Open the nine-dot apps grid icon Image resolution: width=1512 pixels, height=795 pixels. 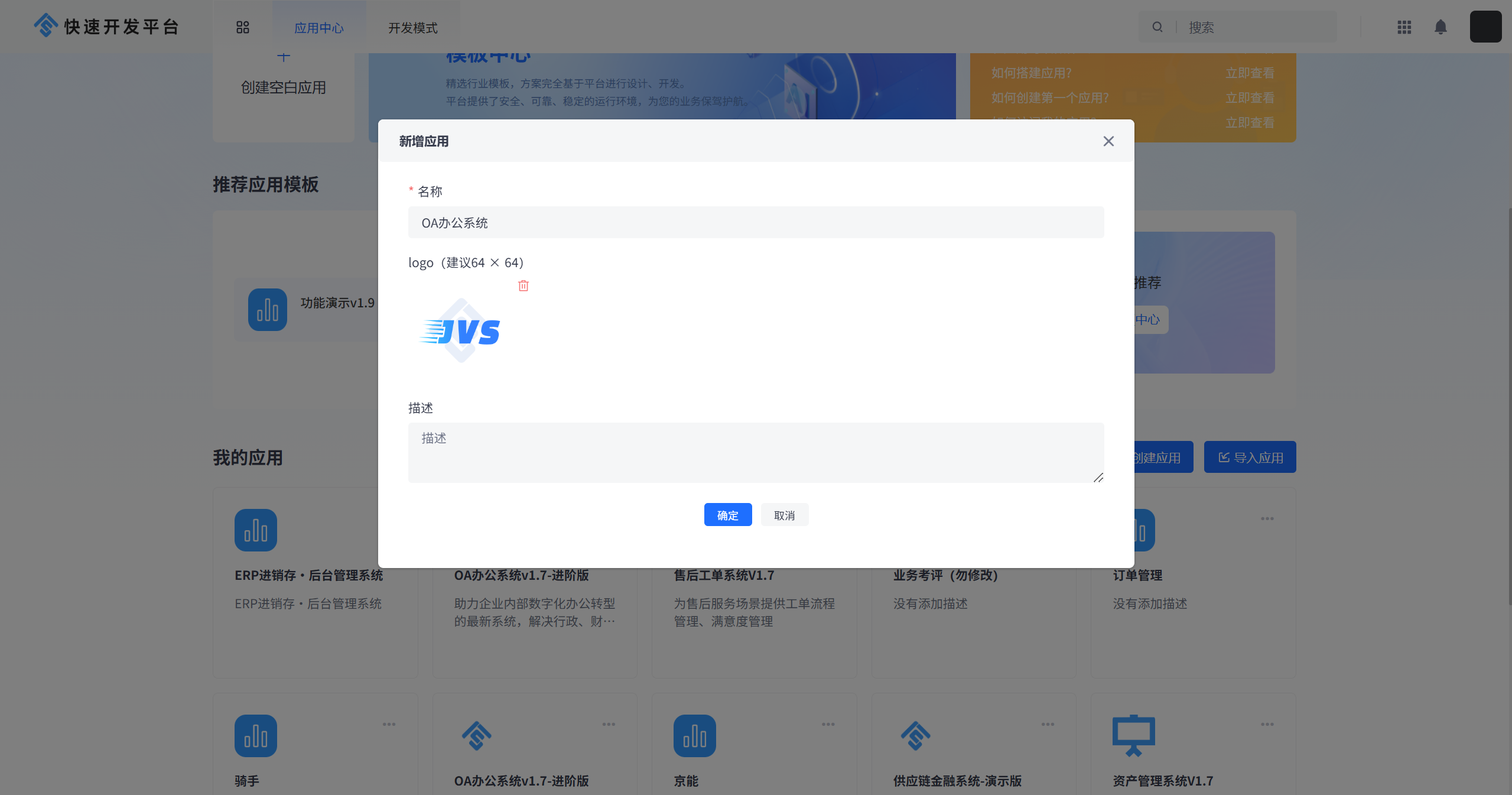1404,27
